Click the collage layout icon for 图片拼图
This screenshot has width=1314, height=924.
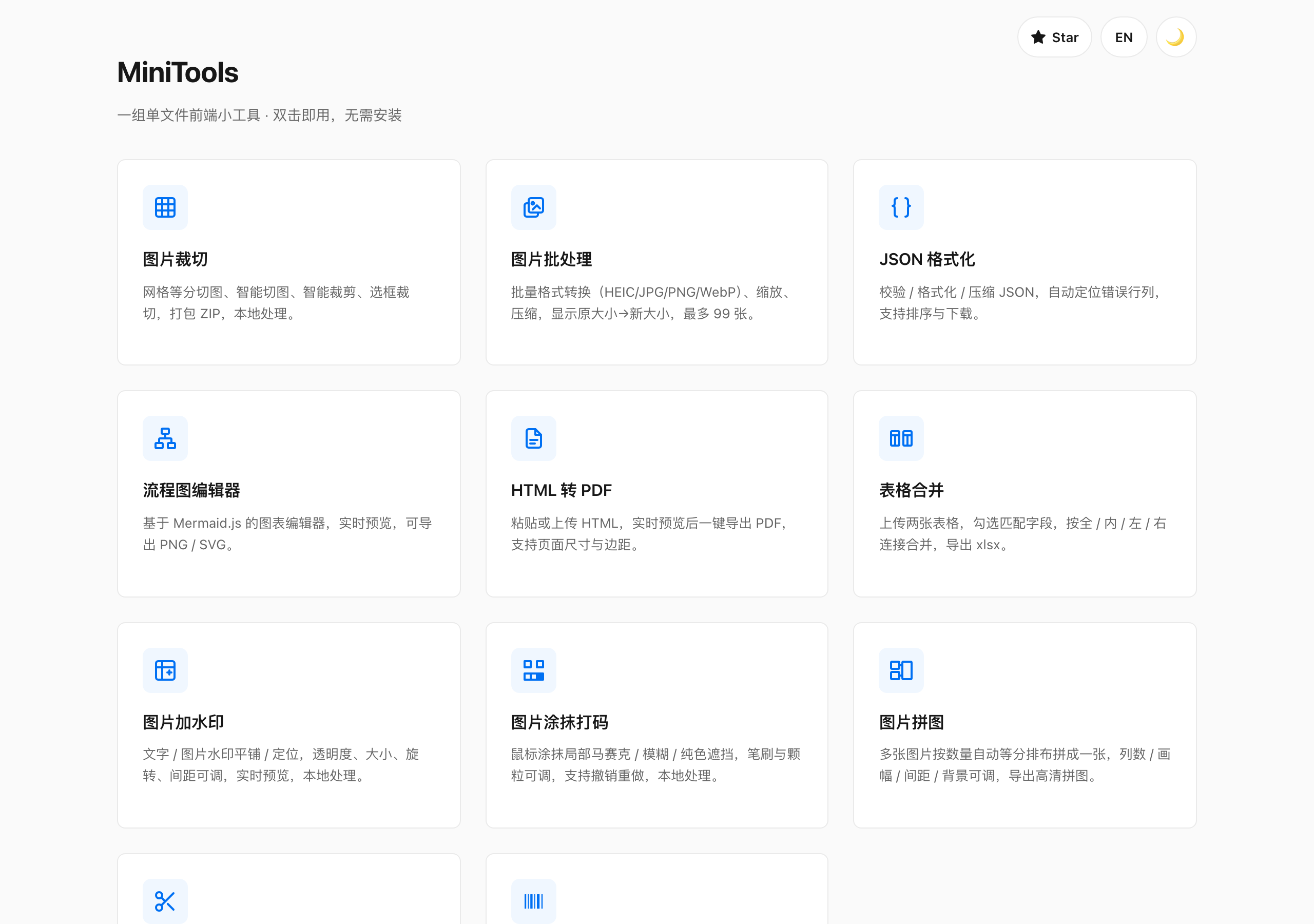901,670
